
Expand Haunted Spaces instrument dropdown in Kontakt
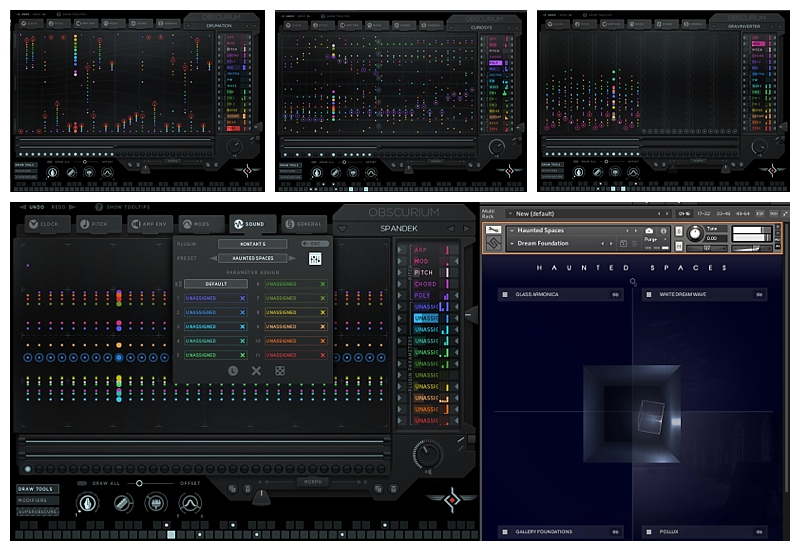(x=512, y=231)
